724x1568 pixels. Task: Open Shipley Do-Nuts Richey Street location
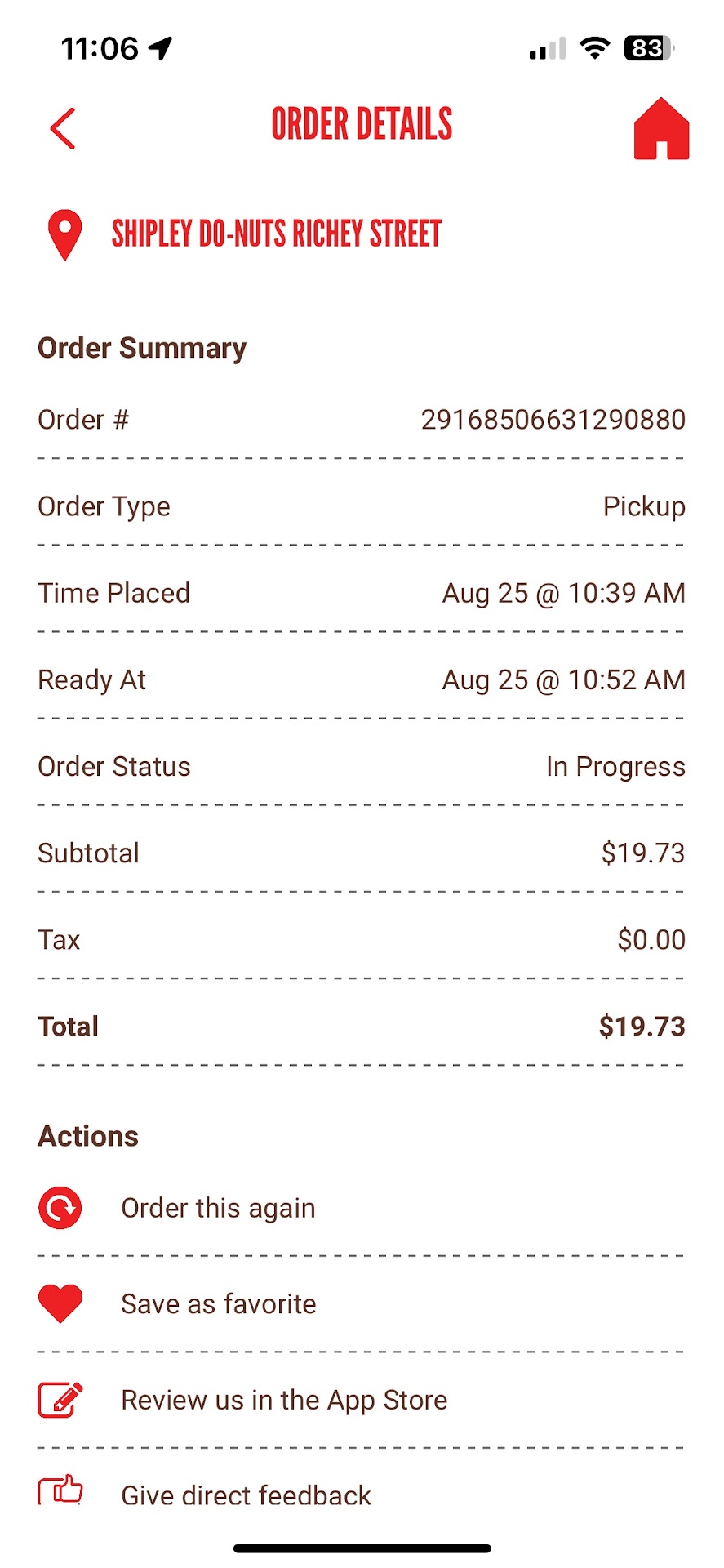coord(276,234)
